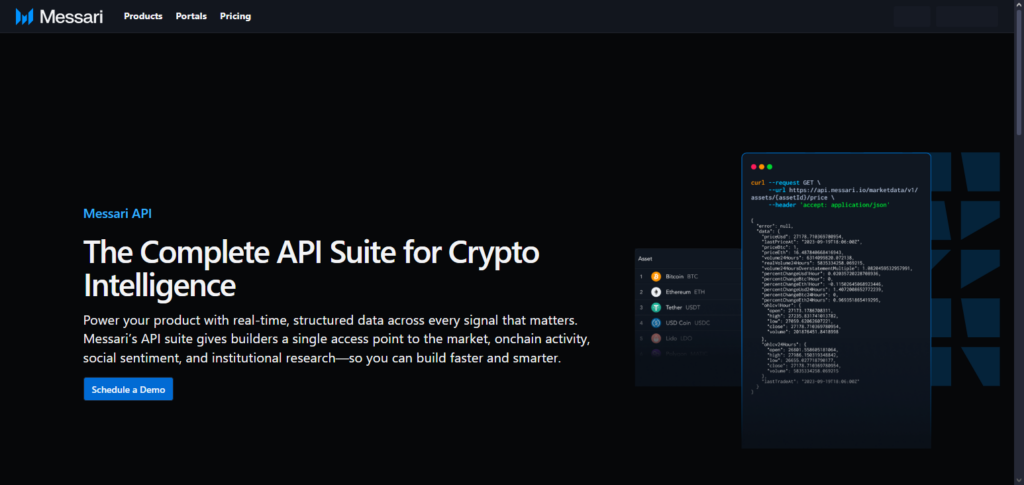This screenshot has width=1024, height=485.
Task: Go to homepage via Messari wordmark
Action: point(71,16)
